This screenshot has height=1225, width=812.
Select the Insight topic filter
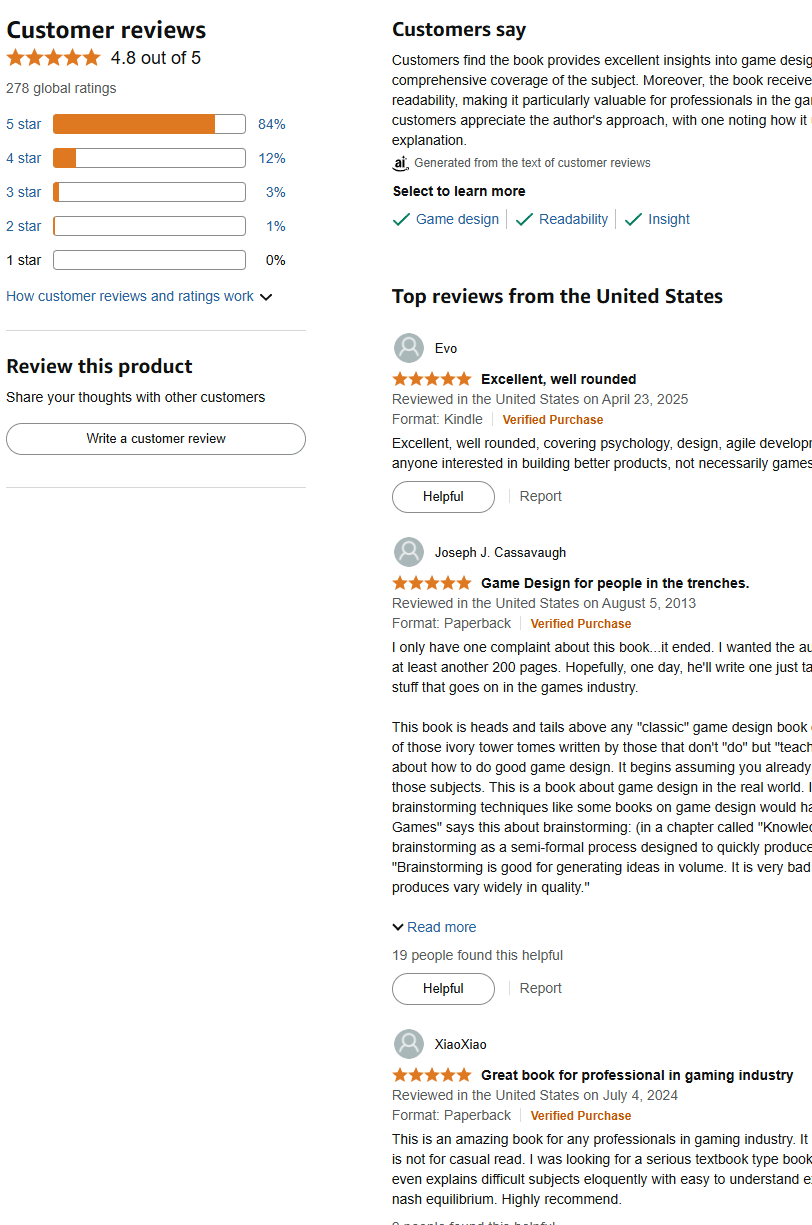(x=657, y=219)
